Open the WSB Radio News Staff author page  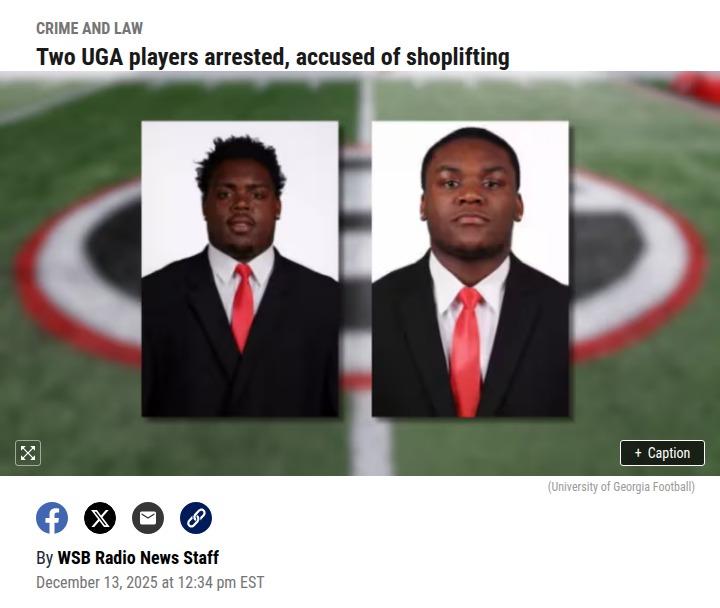(138, 558)
